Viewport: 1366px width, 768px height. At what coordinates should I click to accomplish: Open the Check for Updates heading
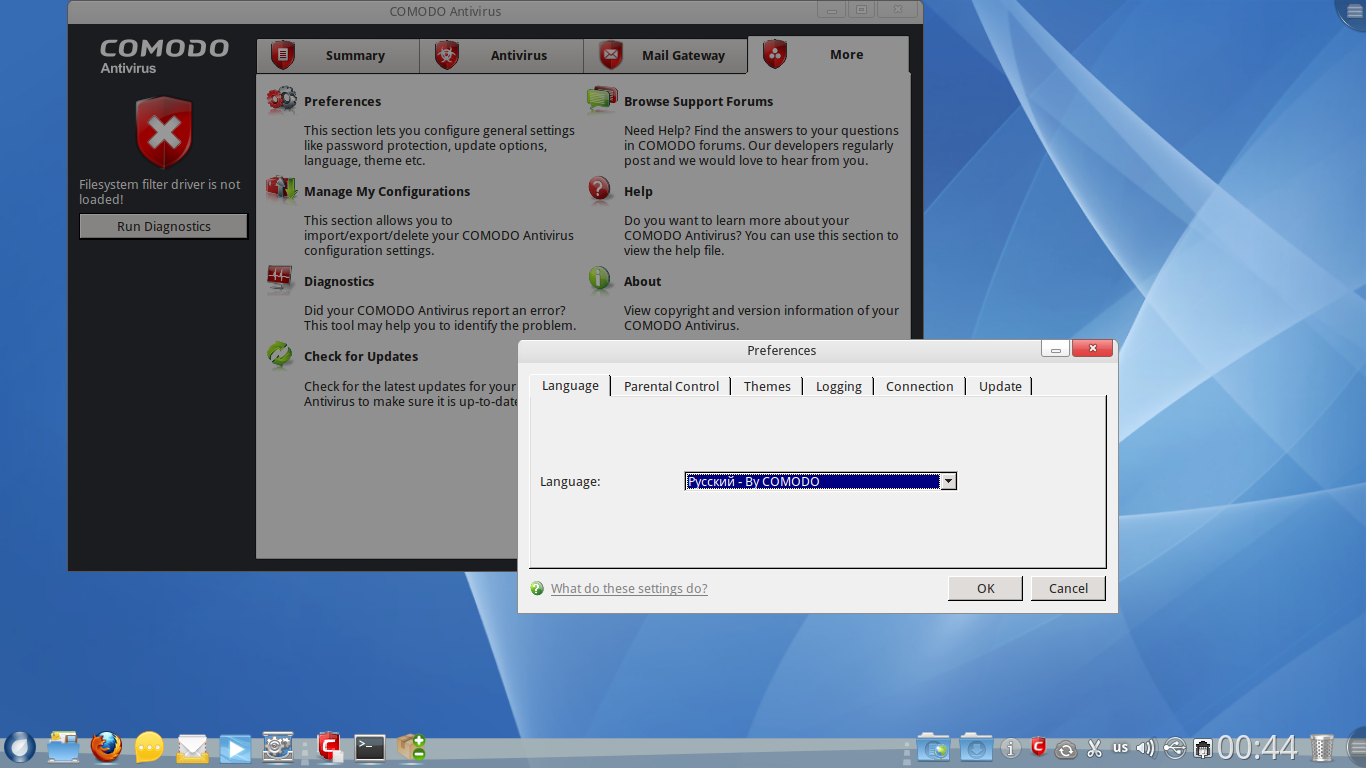tap(361, 356)
